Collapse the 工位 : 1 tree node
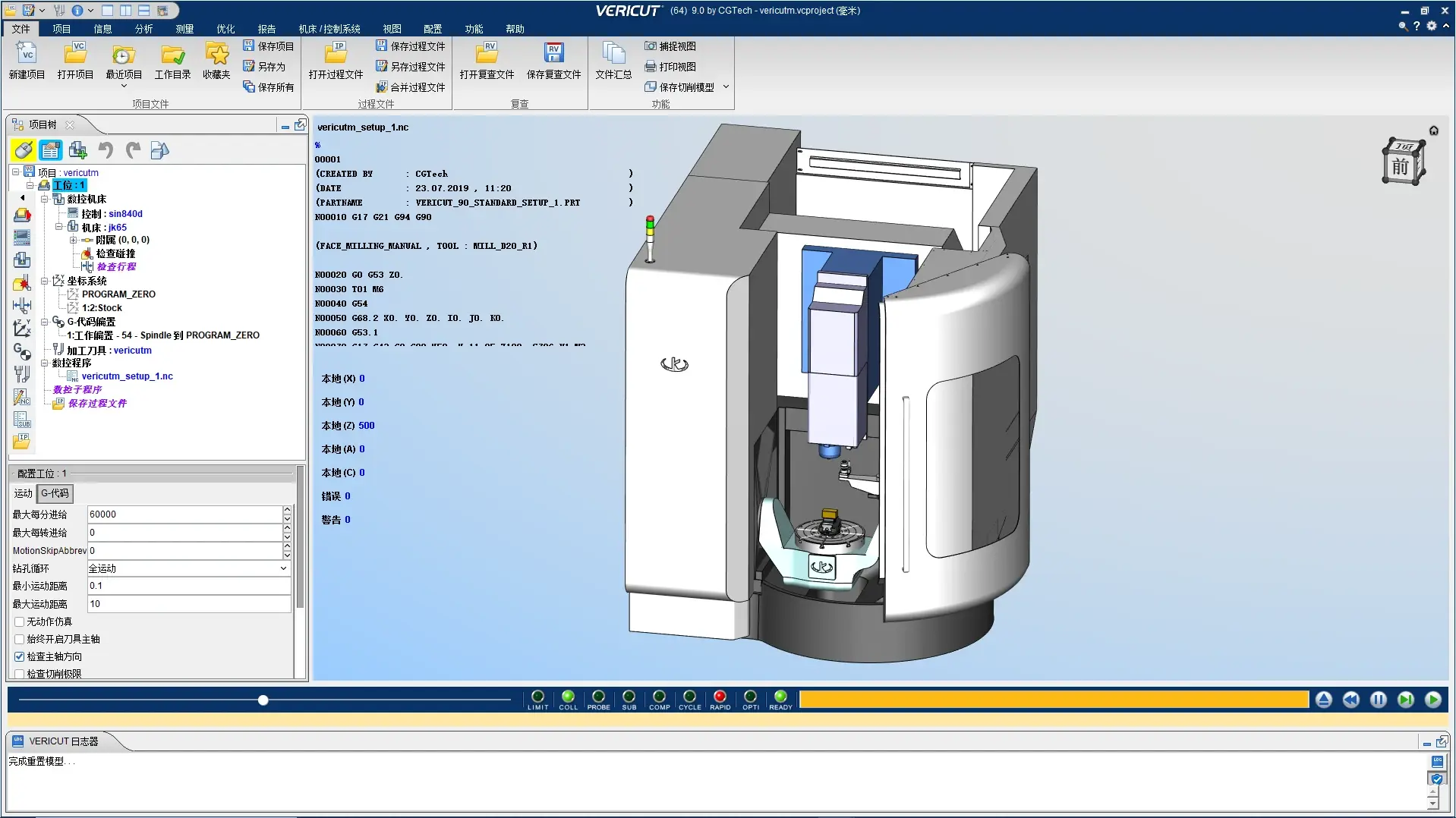 pos(30,185)
